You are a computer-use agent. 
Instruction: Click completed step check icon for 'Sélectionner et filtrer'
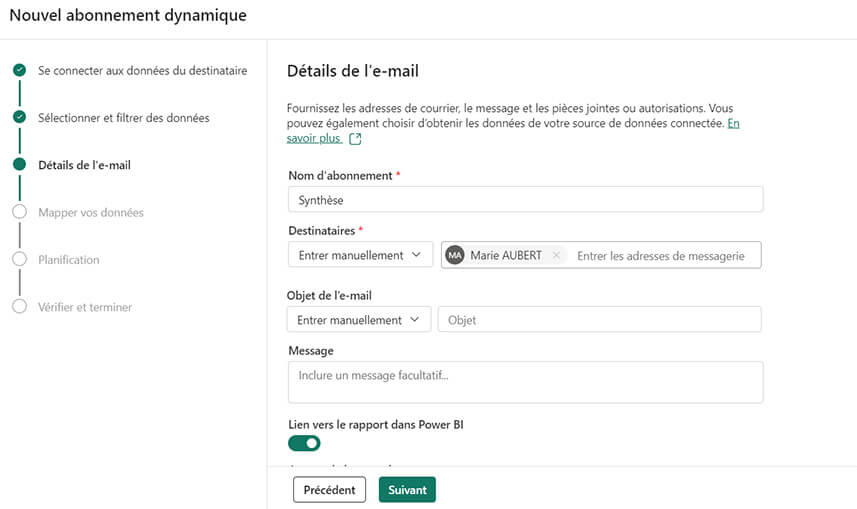(x=20, y=117)
